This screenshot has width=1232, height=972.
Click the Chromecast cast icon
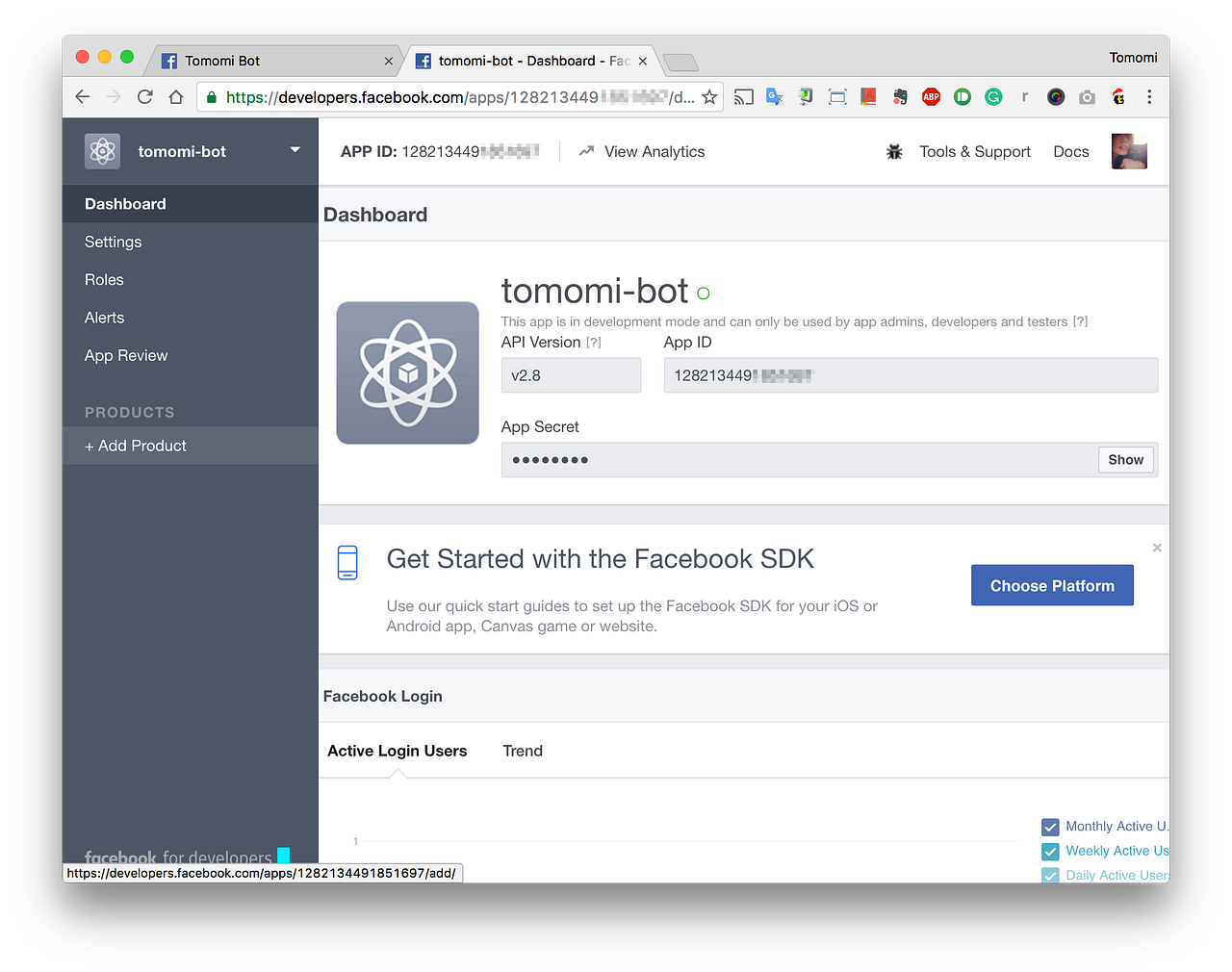pyautogui.click(x=743, y=96)
